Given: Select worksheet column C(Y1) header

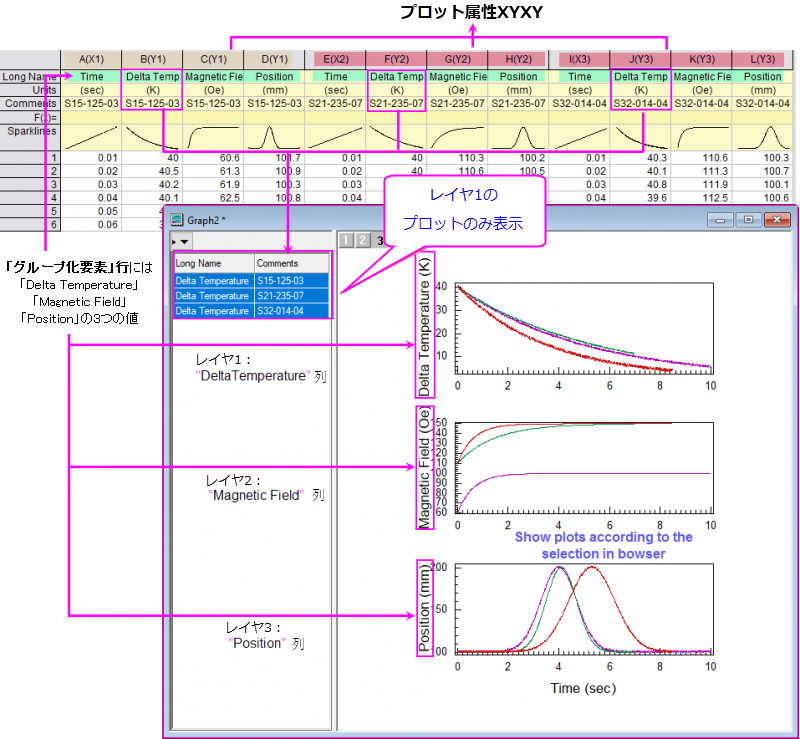Looking at the screenshot, I should pos(213,59).
